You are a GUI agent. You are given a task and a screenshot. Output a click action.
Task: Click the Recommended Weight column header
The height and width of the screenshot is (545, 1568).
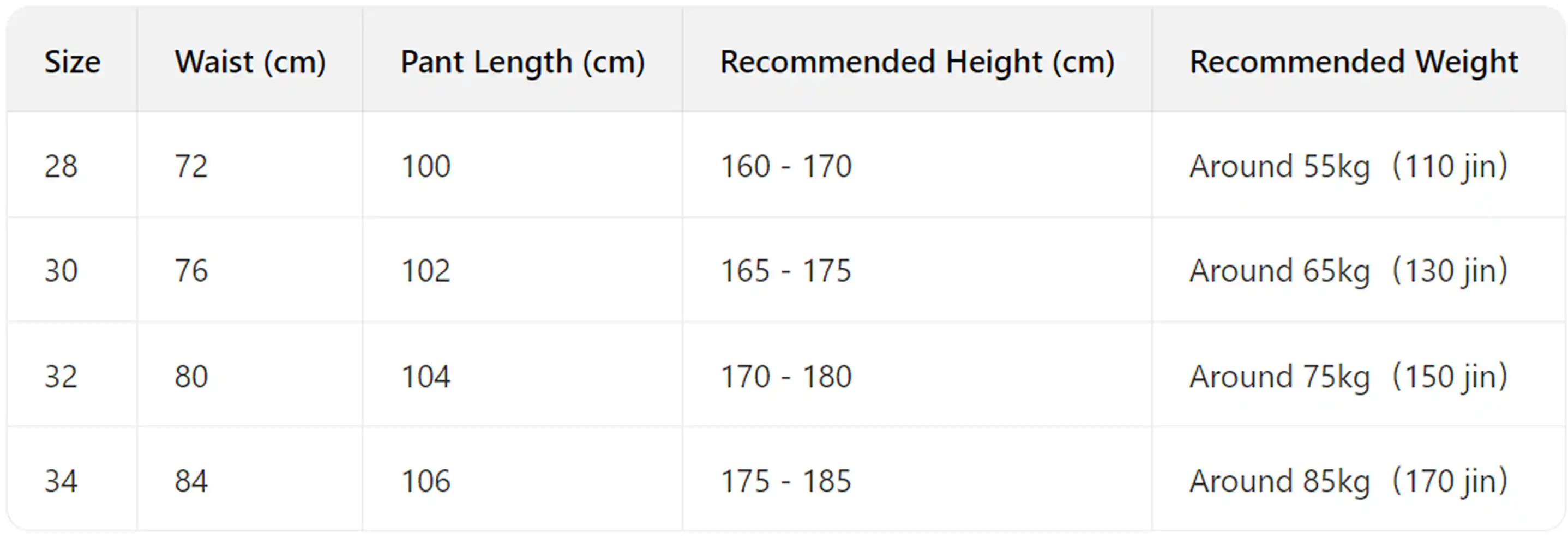point(1354,62)
